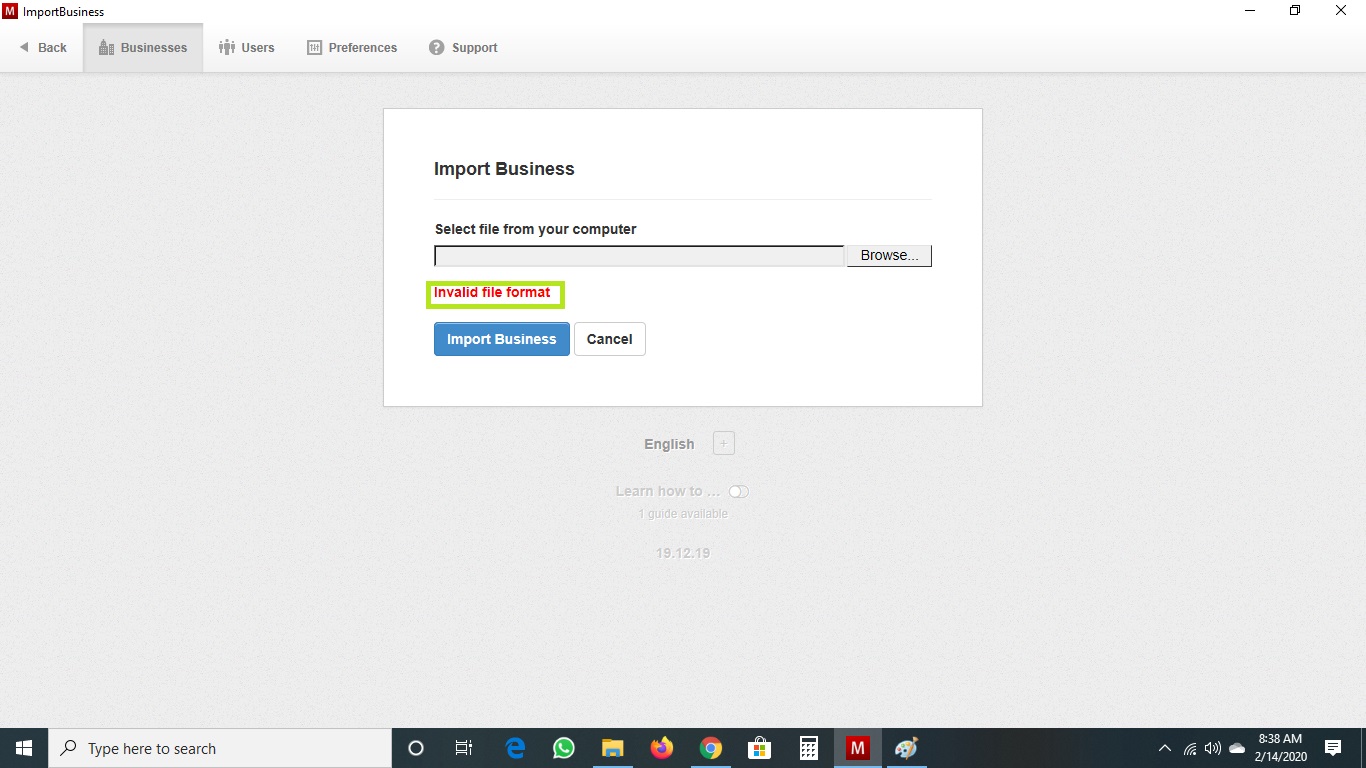Screen dimensions: 1366x768
Task: Click the 'Import Business' dialog heading
Action: [504, 169]
